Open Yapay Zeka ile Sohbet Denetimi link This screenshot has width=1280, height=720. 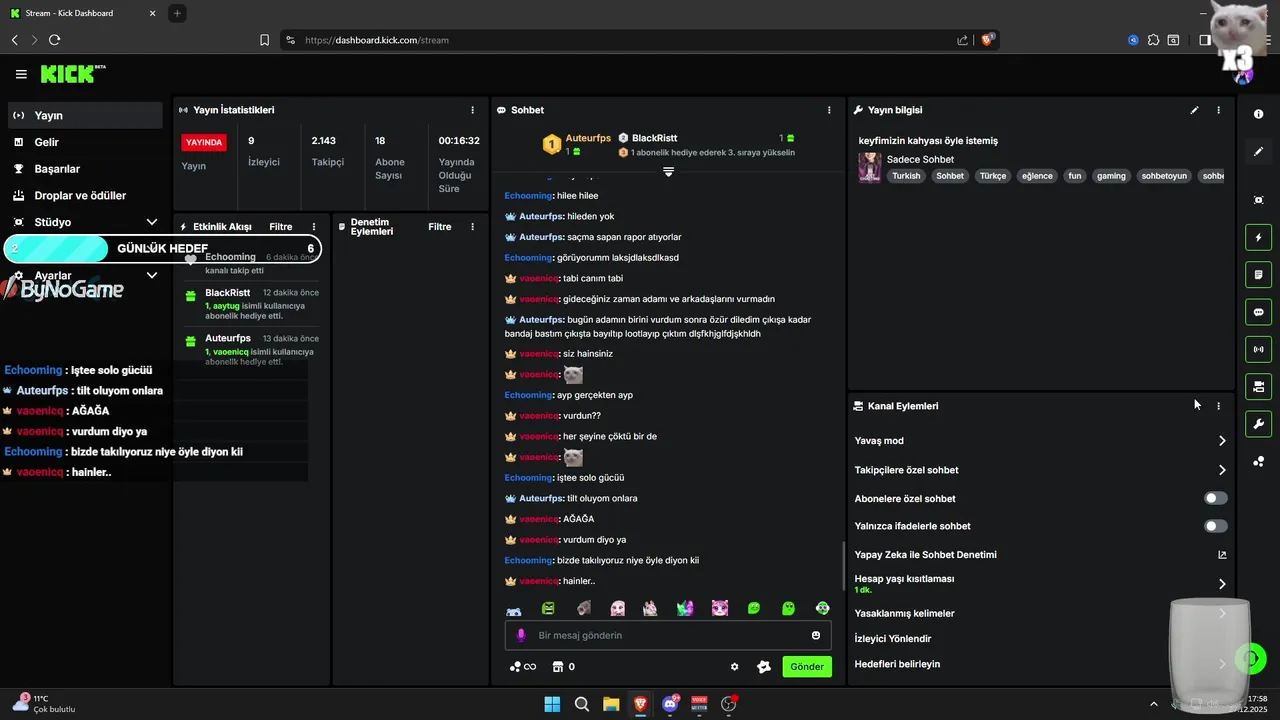[x=1040, y=555]
